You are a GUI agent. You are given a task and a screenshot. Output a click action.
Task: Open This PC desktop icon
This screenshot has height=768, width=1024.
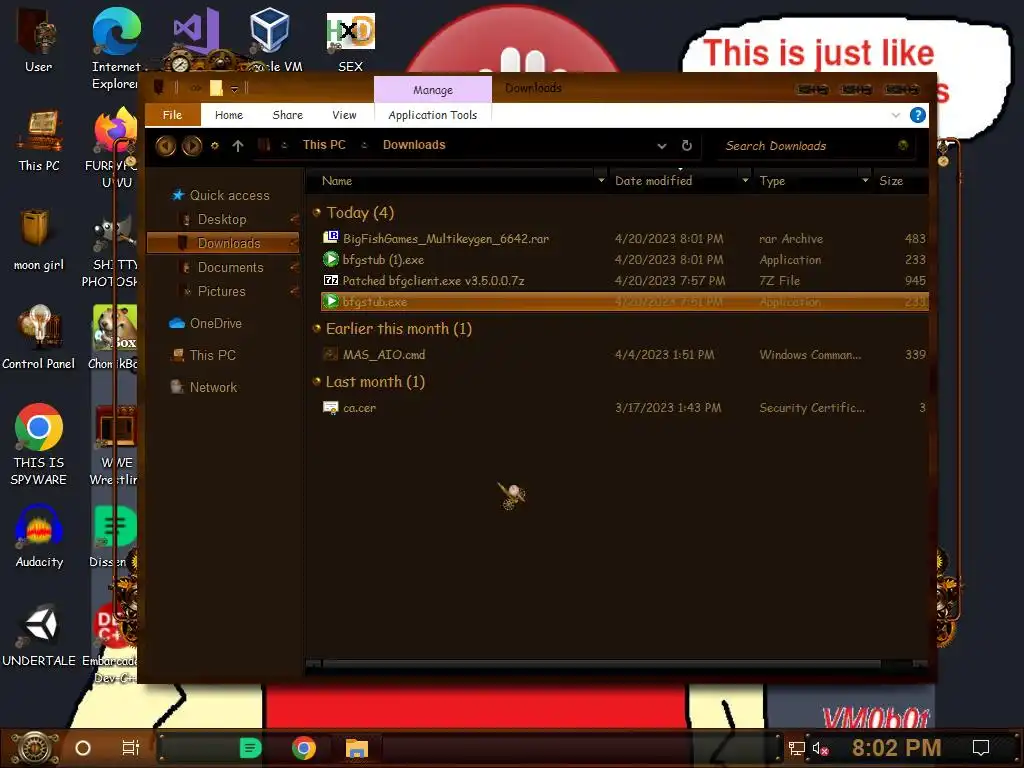39,140
